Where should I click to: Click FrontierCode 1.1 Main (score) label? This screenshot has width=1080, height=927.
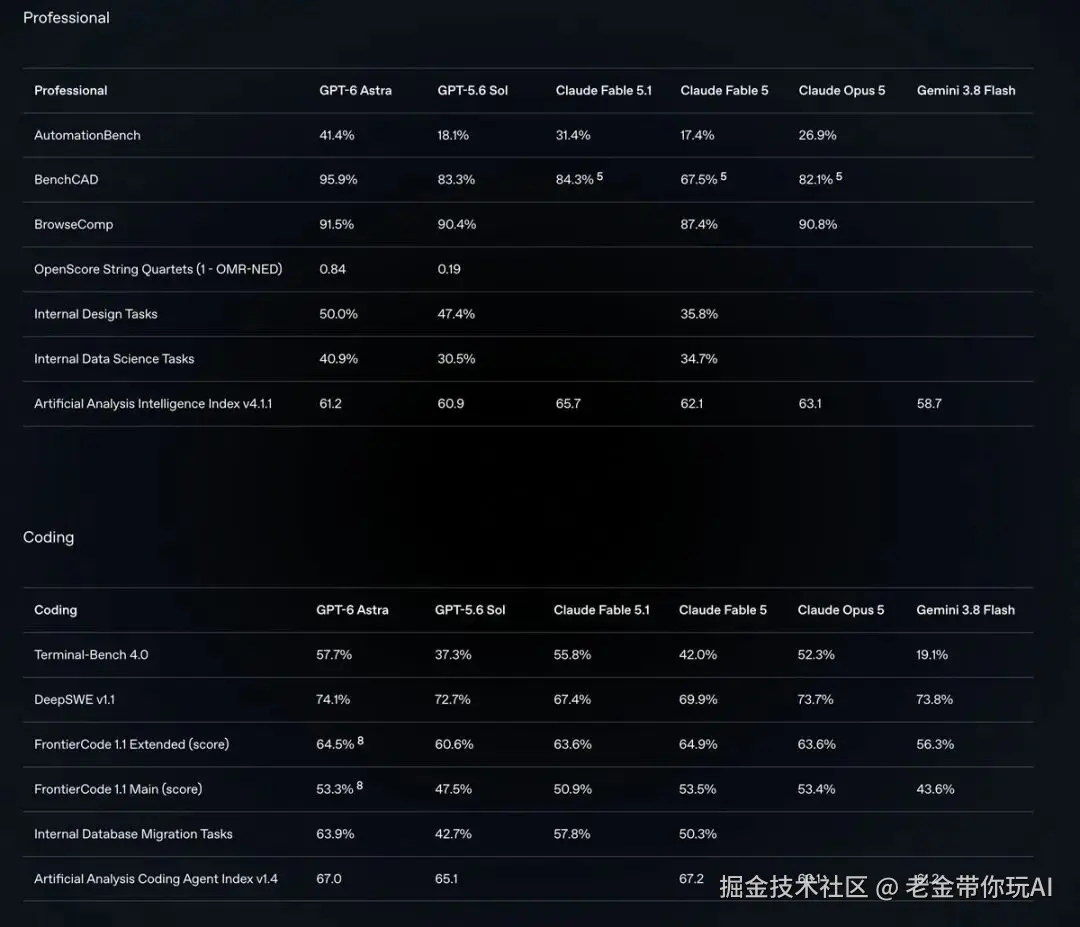(118, 789)
